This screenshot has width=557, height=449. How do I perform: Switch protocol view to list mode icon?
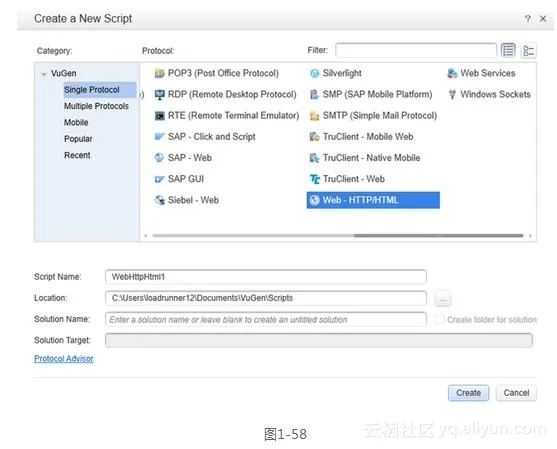[x=508, y=50]
